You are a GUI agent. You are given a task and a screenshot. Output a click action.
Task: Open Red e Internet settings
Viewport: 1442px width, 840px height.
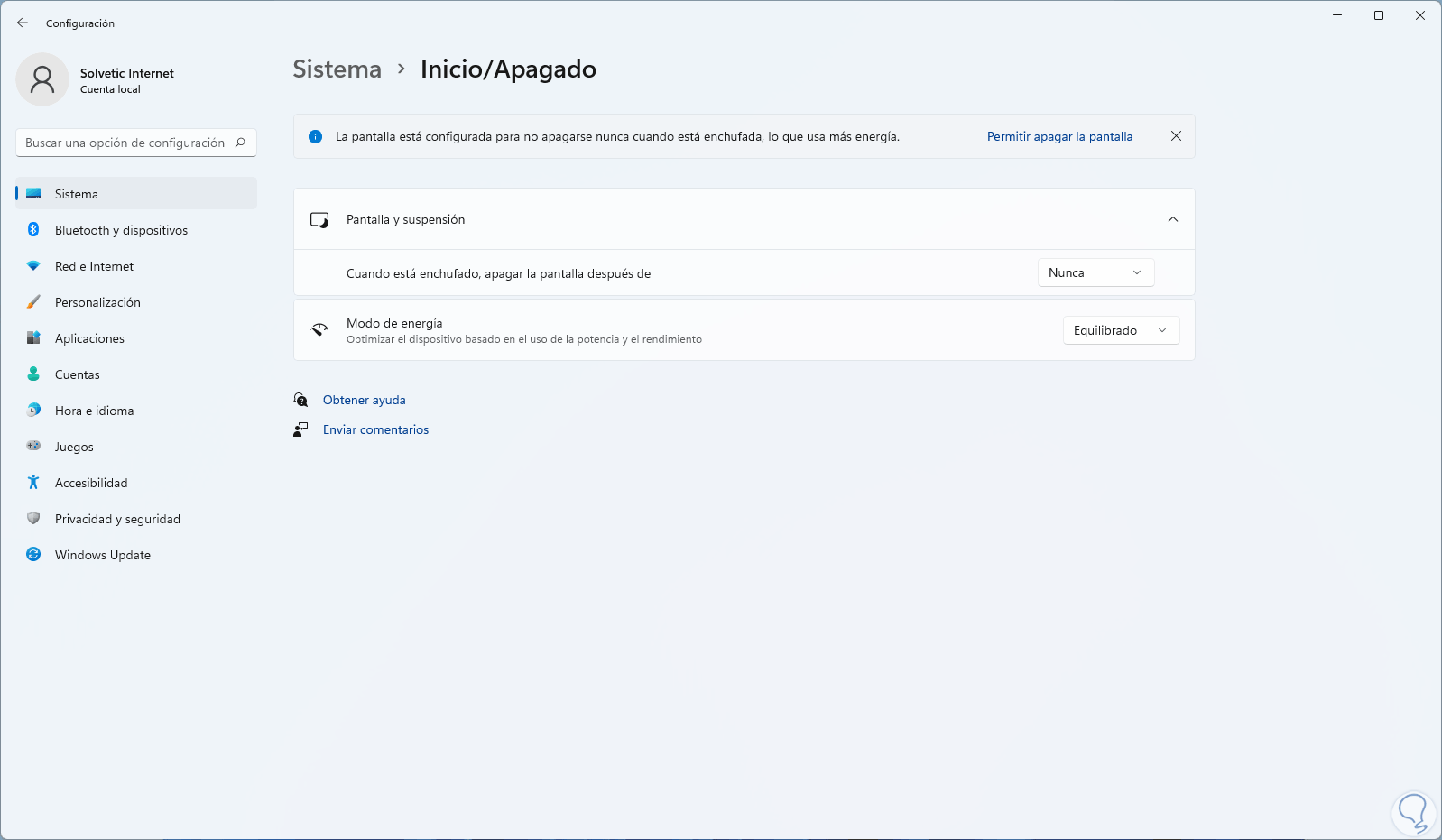(x=94, y=266)
